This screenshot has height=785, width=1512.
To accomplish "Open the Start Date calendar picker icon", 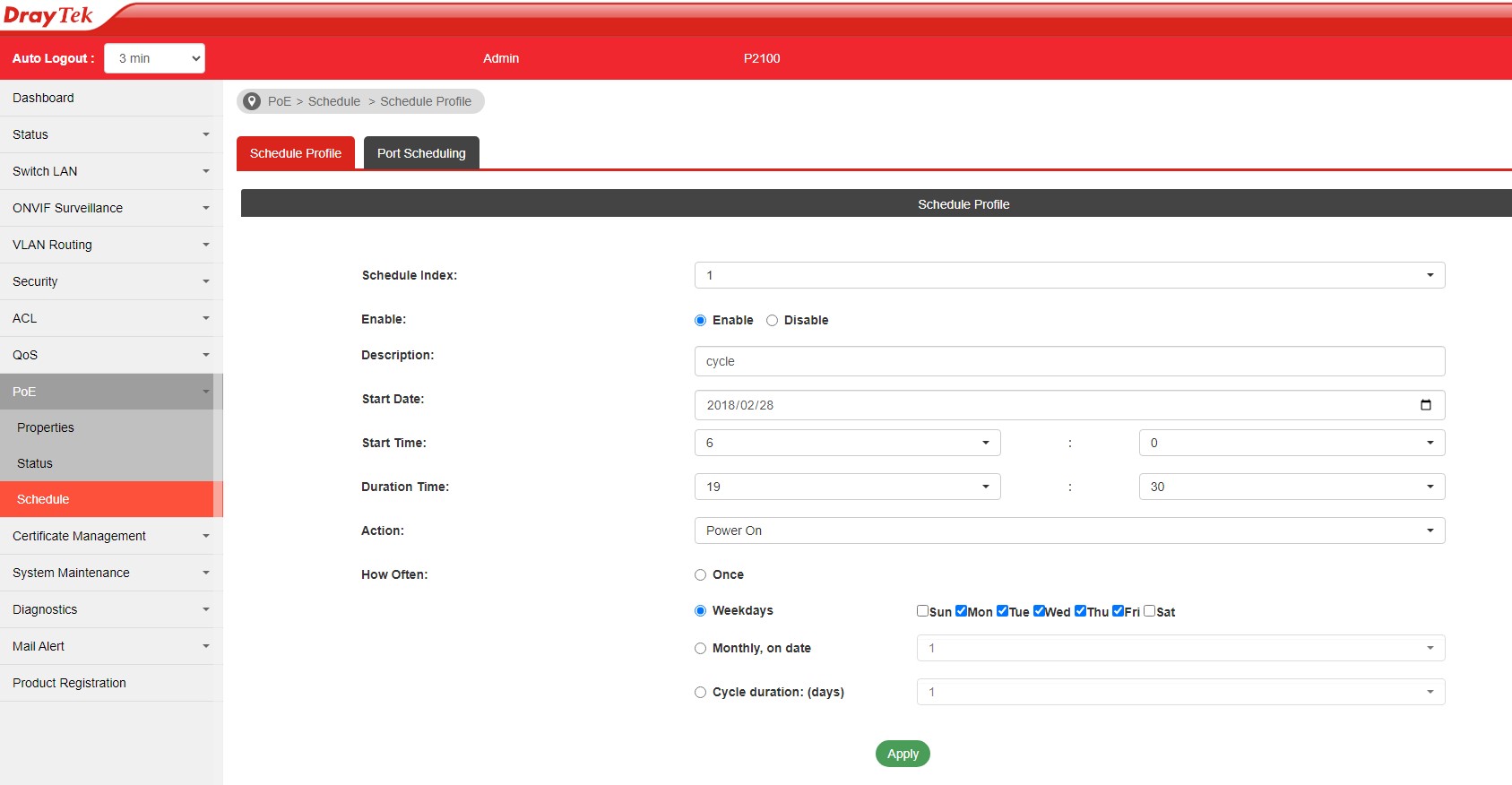I will (1425, 405).
